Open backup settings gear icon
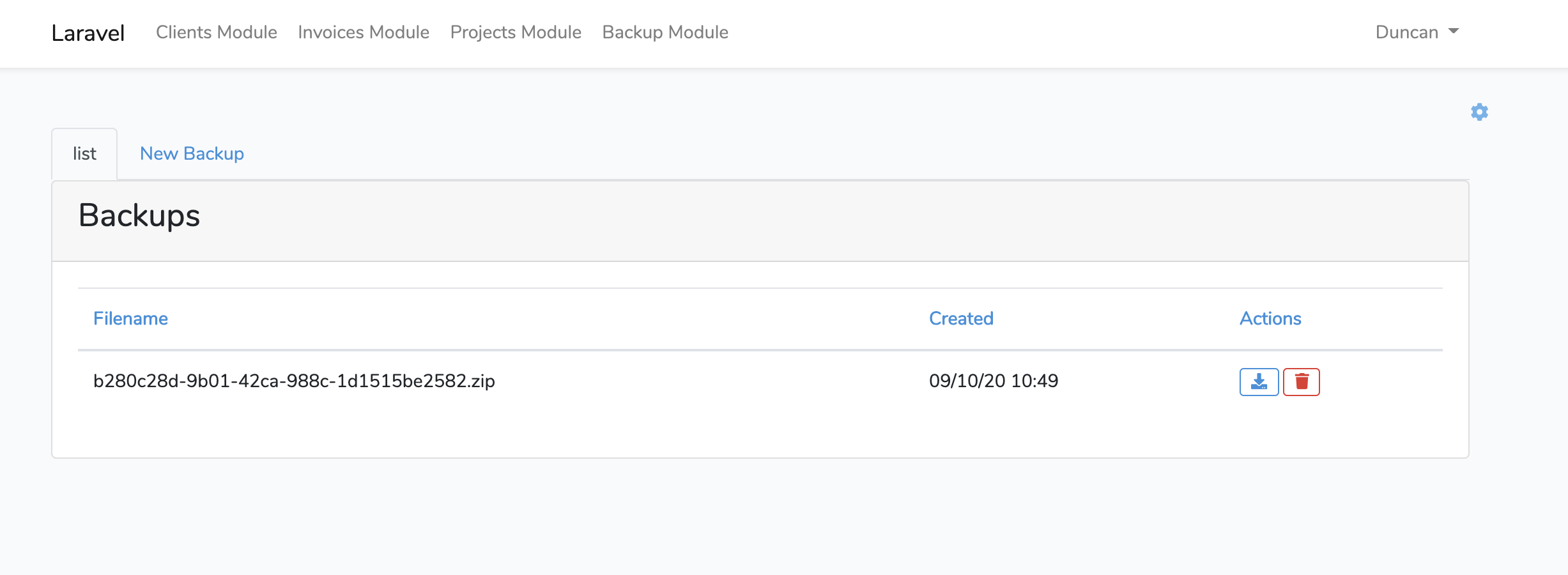1568x575 pixels. pyautogui.click(x=1479, y=112)
